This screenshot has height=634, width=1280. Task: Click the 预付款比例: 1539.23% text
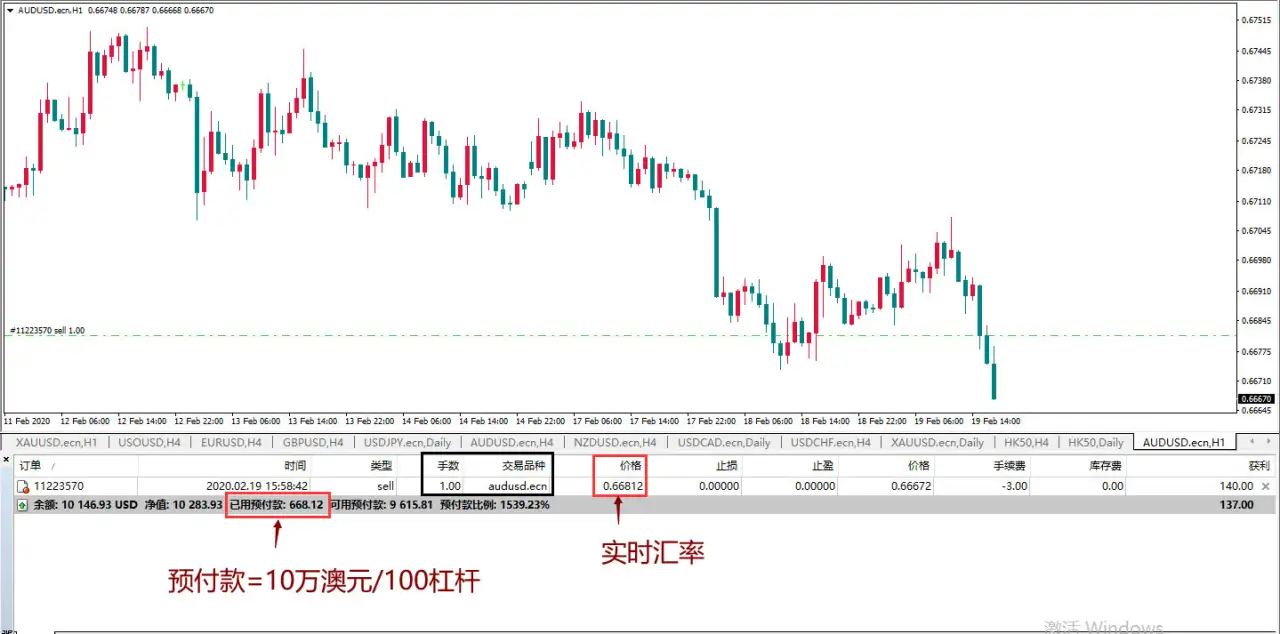495,505
